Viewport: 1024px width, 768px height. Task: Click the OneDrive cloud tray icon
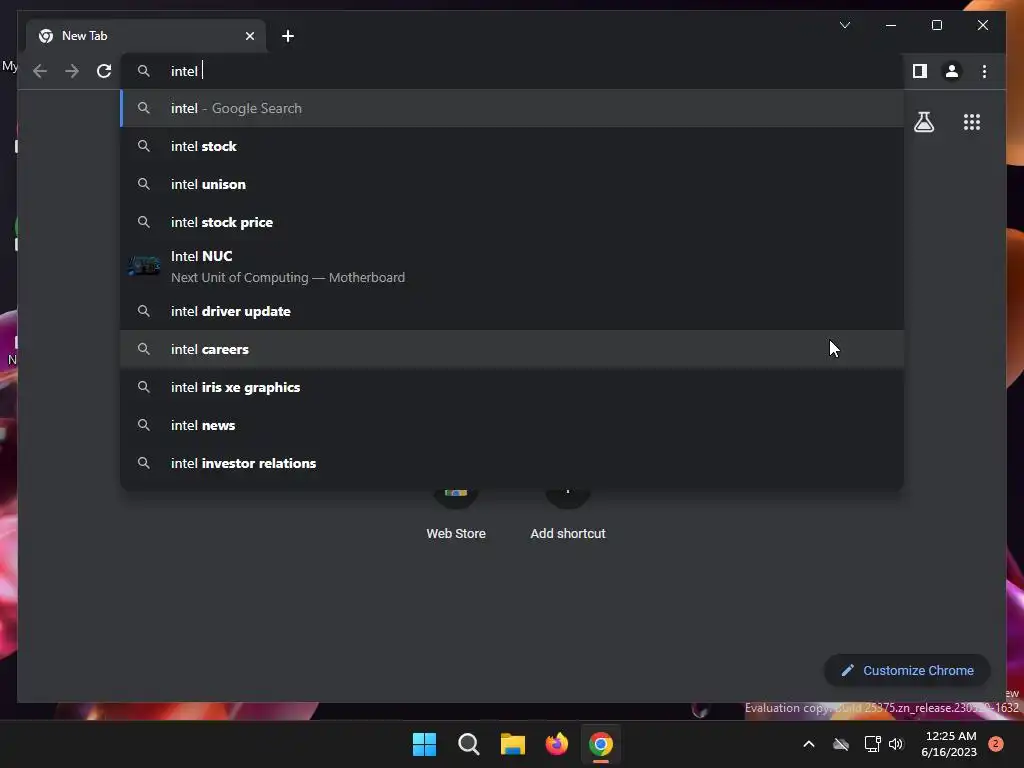(841, 744)
